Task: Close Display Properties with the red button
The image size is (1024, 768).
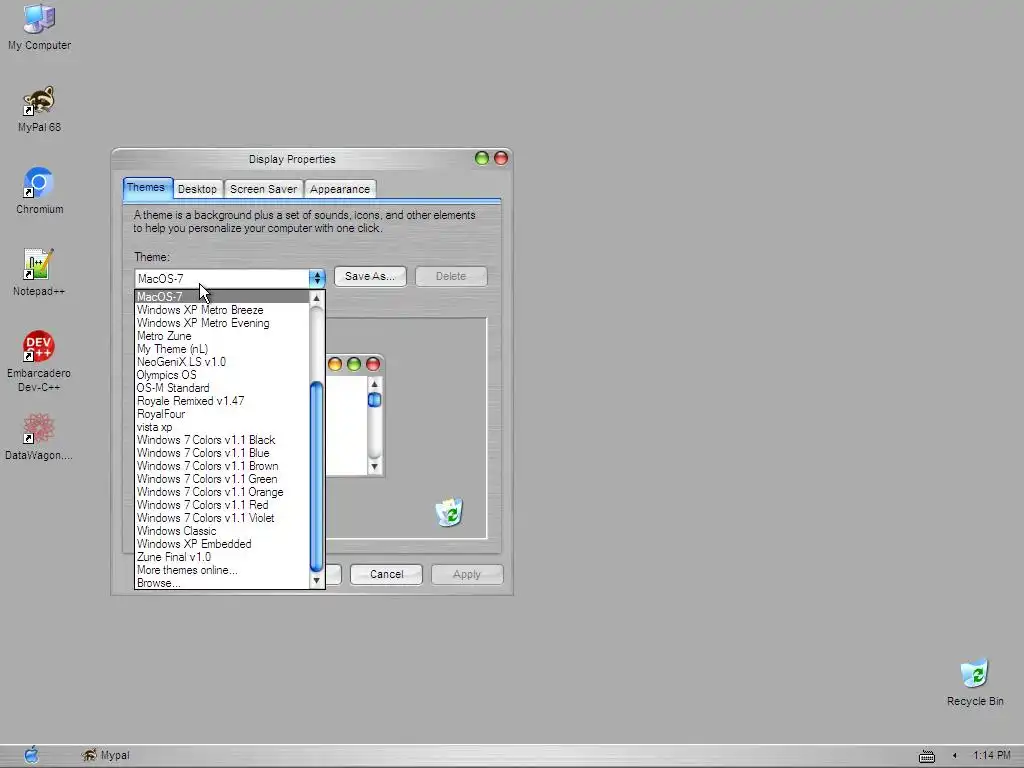Action: (501, 158)
